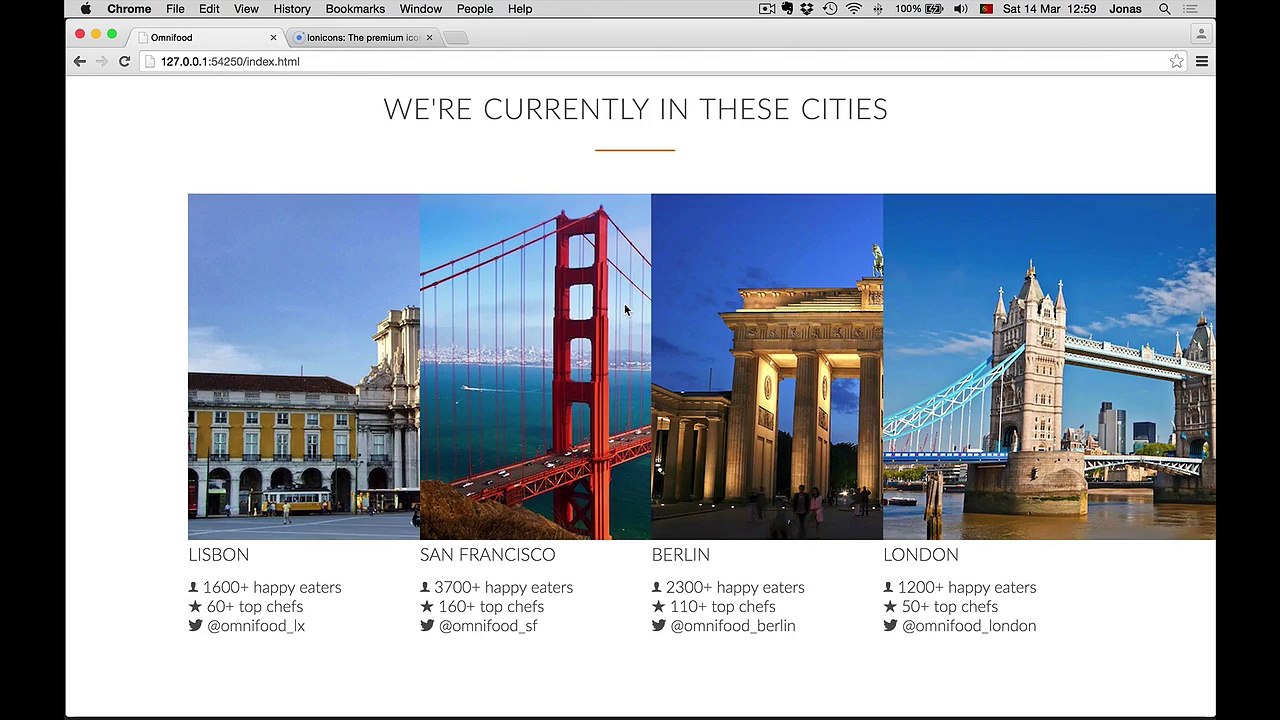Screen dimensions: 1280x720
Task: Open the Wi-Fi status menu
Action: point(854,9)
